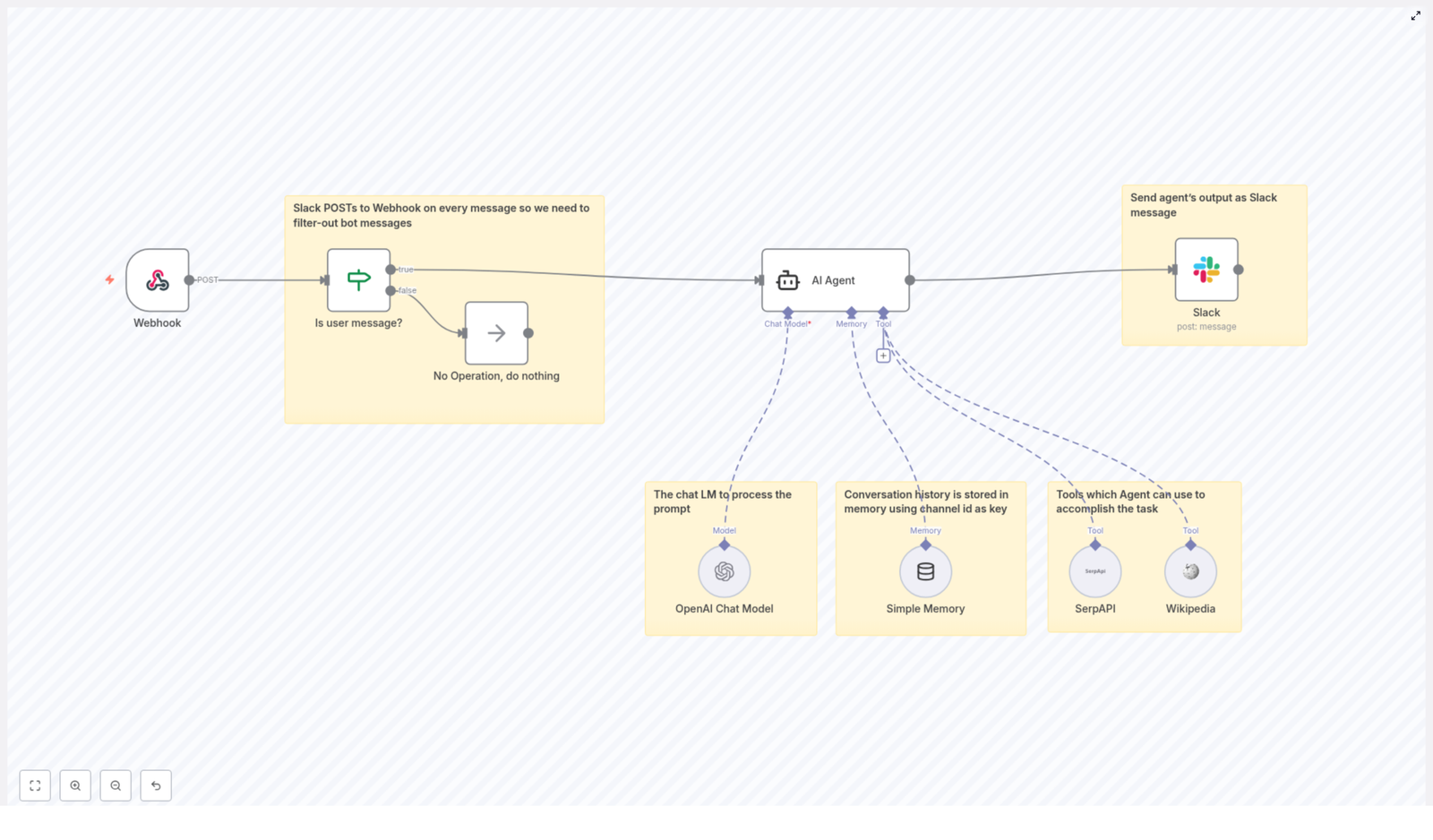Zoom in on the workflow canvas
The width and height of the screenshot is (1433, 840).
tap(75, 785)
